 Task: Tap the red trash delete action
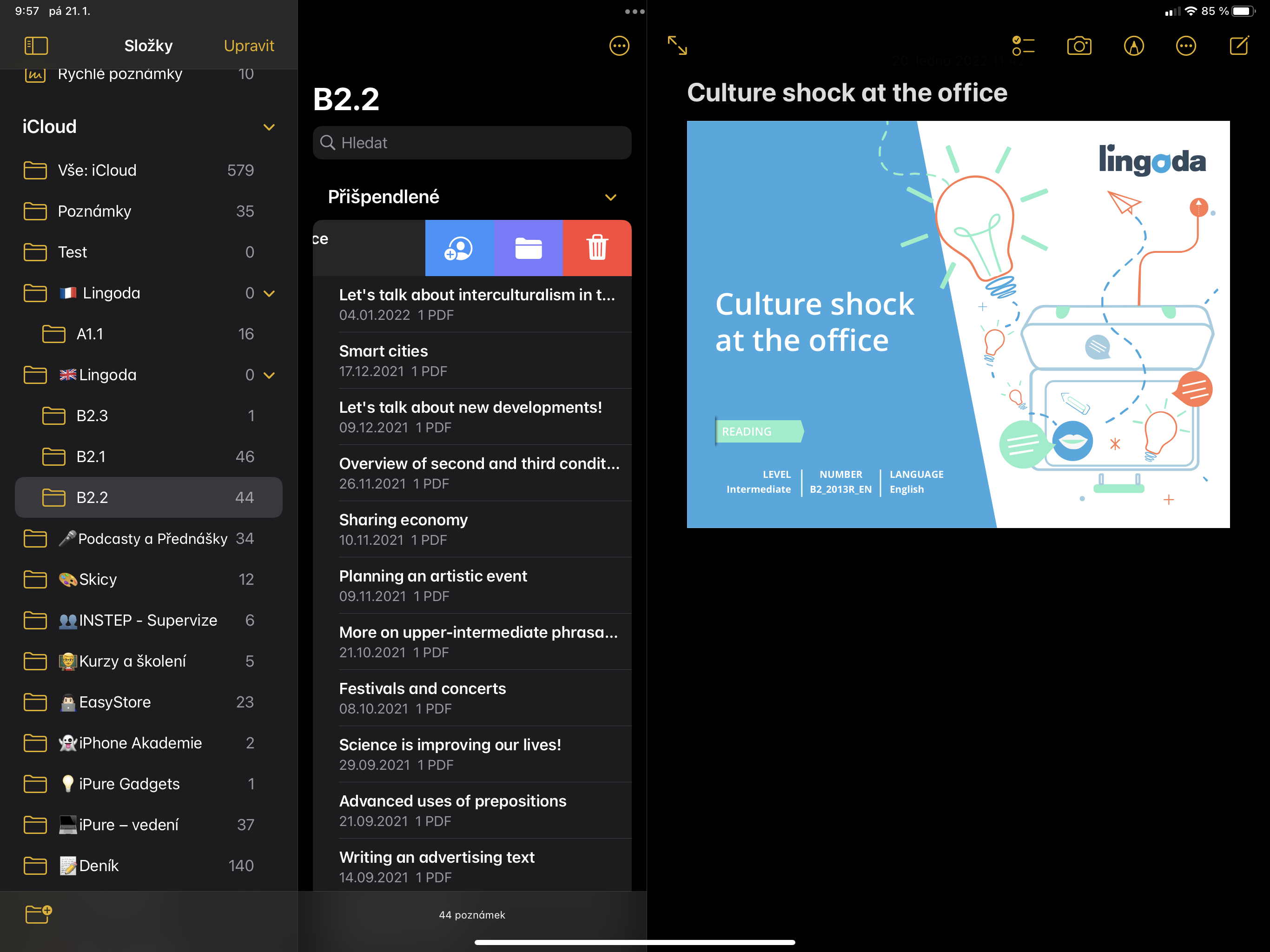(x=596, y=248)
